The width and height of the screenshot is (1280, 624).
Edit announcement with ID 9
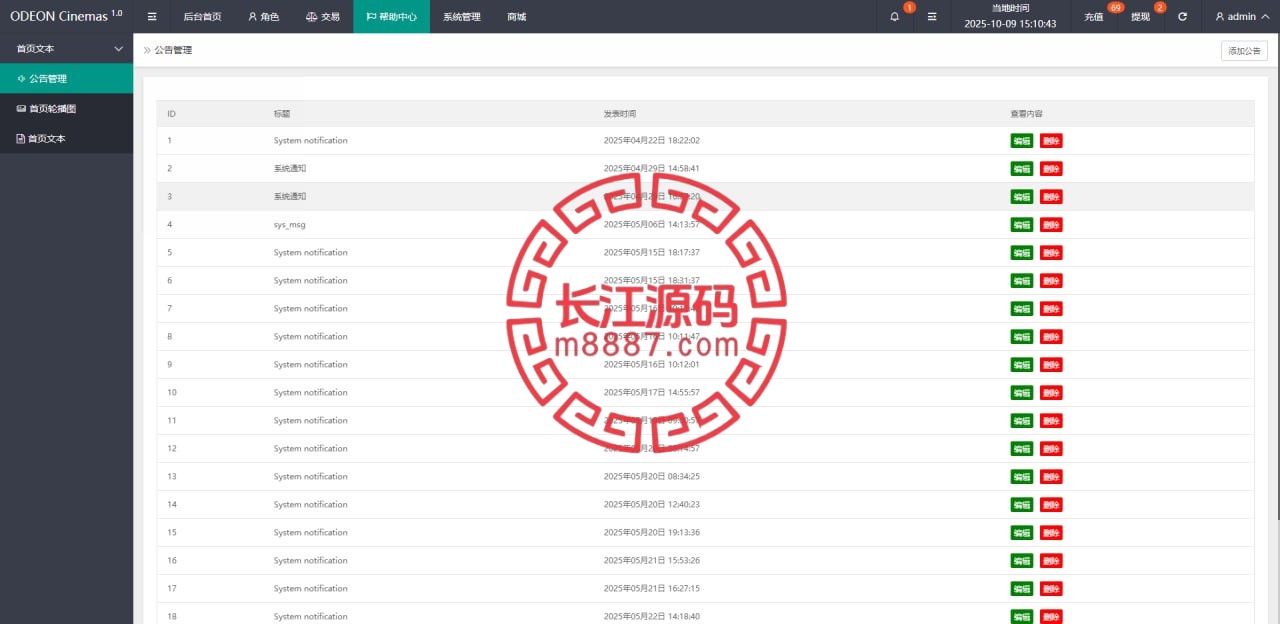(1022, 365)
